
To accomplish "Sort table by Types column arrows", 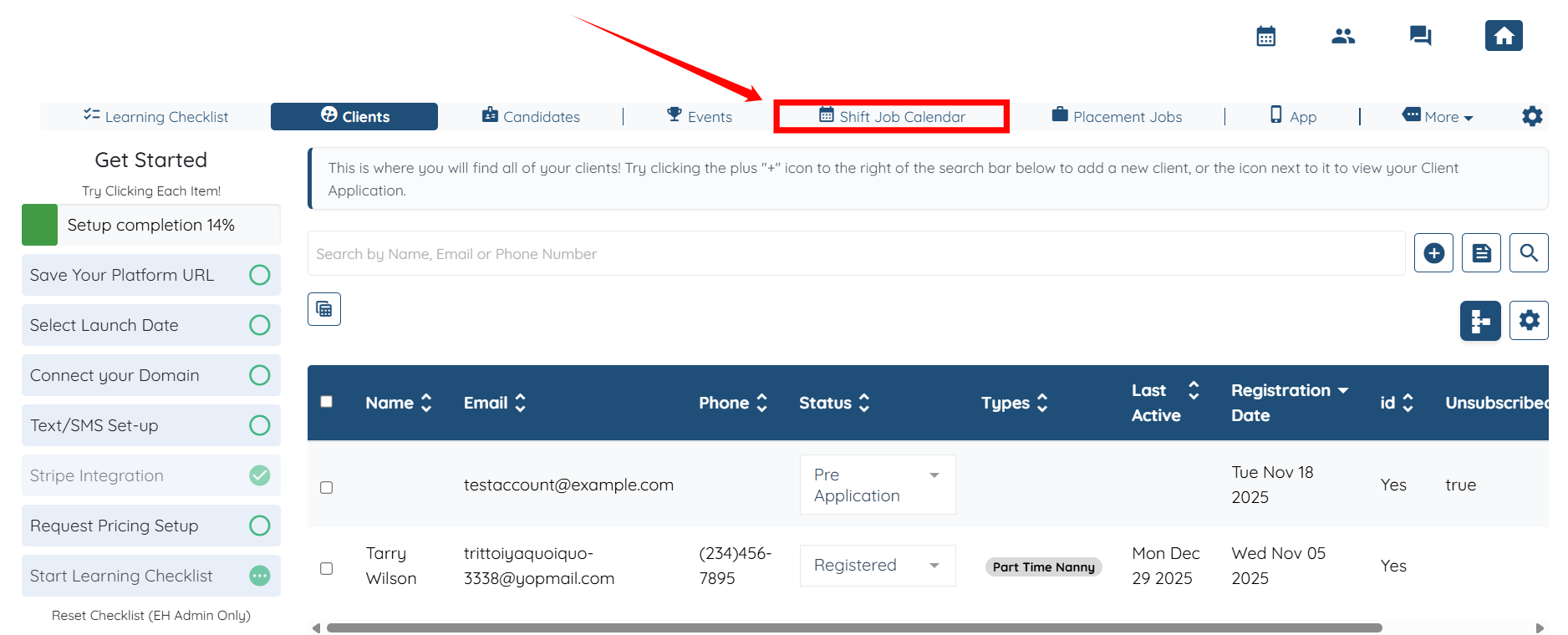I will click(x=1042, y=403).
